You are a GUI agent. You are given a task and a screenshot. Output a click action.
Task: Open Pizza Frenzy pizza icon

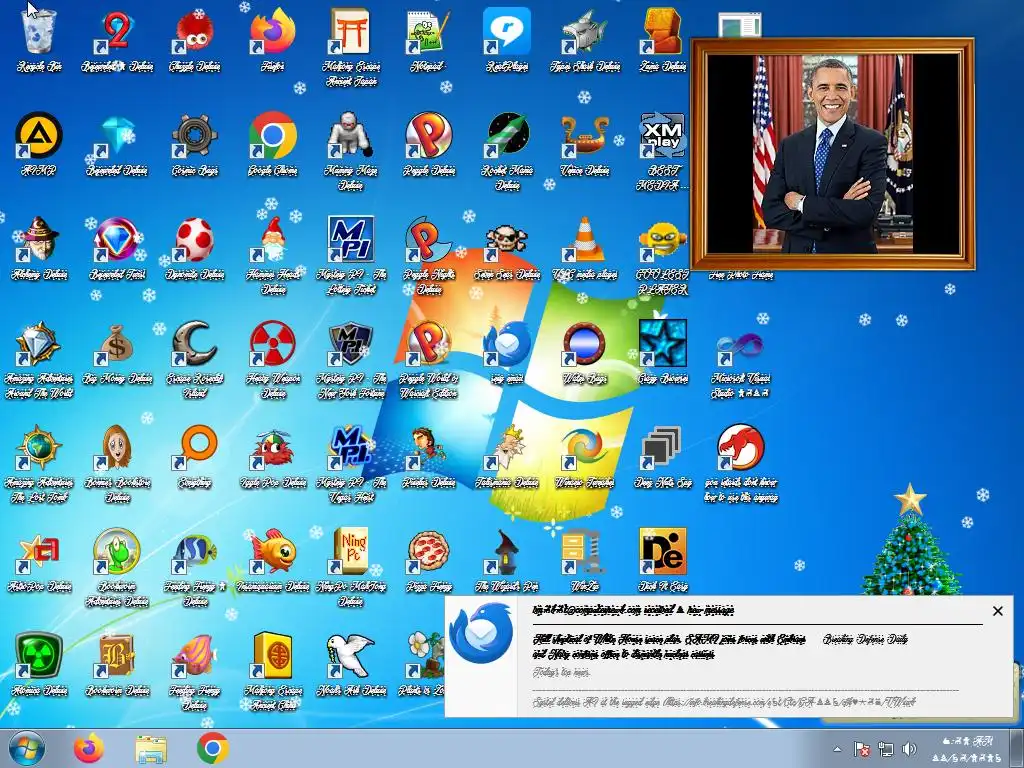pyautogui.click(x=428, y=551)
